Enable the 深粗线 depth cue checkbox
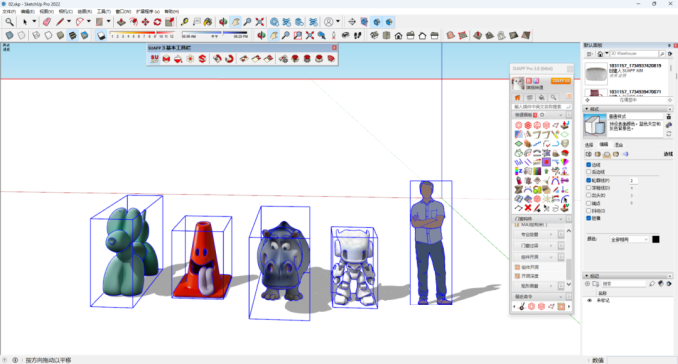Screen dimensions: 678x364 tap(588, 188)
